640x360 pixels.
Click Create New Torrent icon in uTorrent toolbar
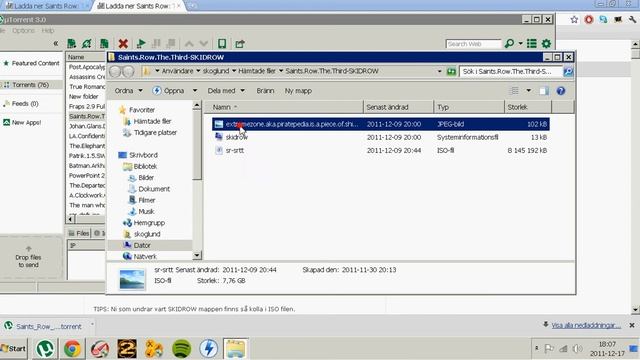click(x=104, y=43)
